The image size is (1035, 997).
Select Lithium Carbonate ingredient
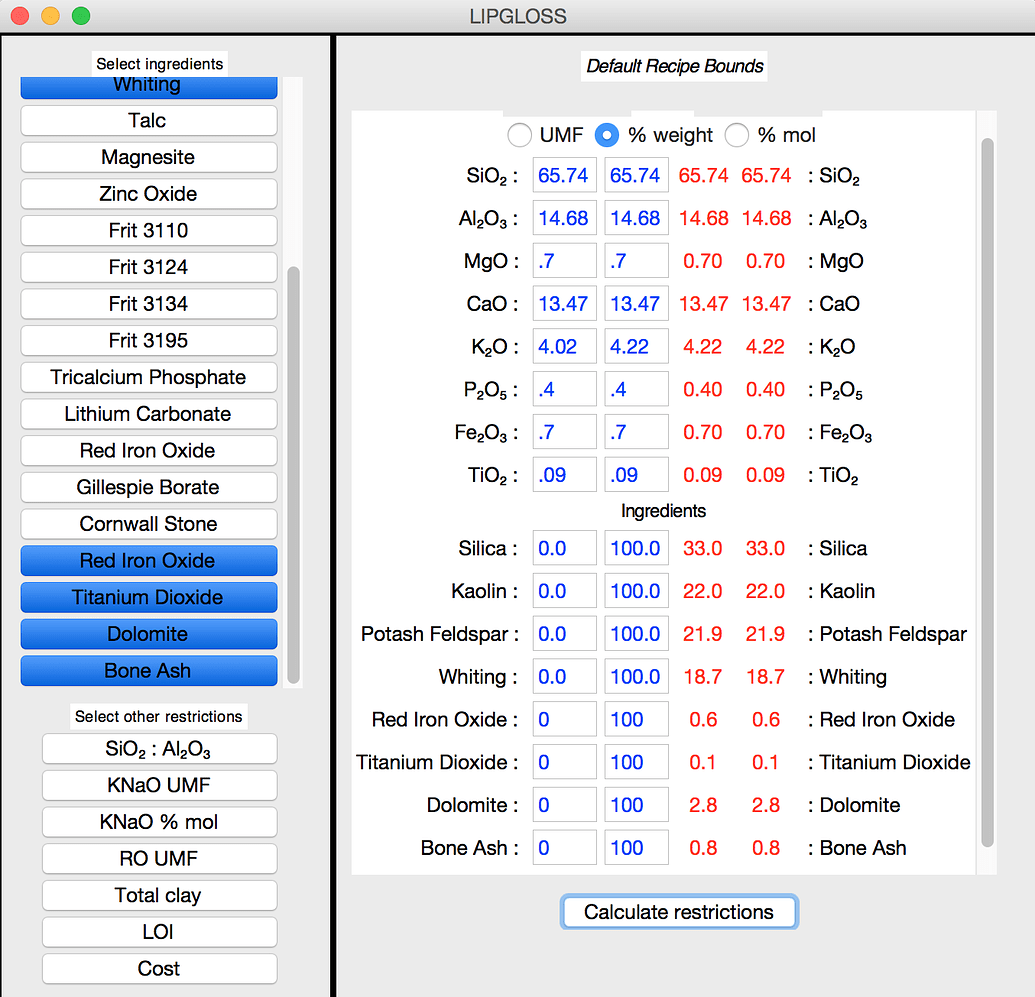tap(148, 414)
